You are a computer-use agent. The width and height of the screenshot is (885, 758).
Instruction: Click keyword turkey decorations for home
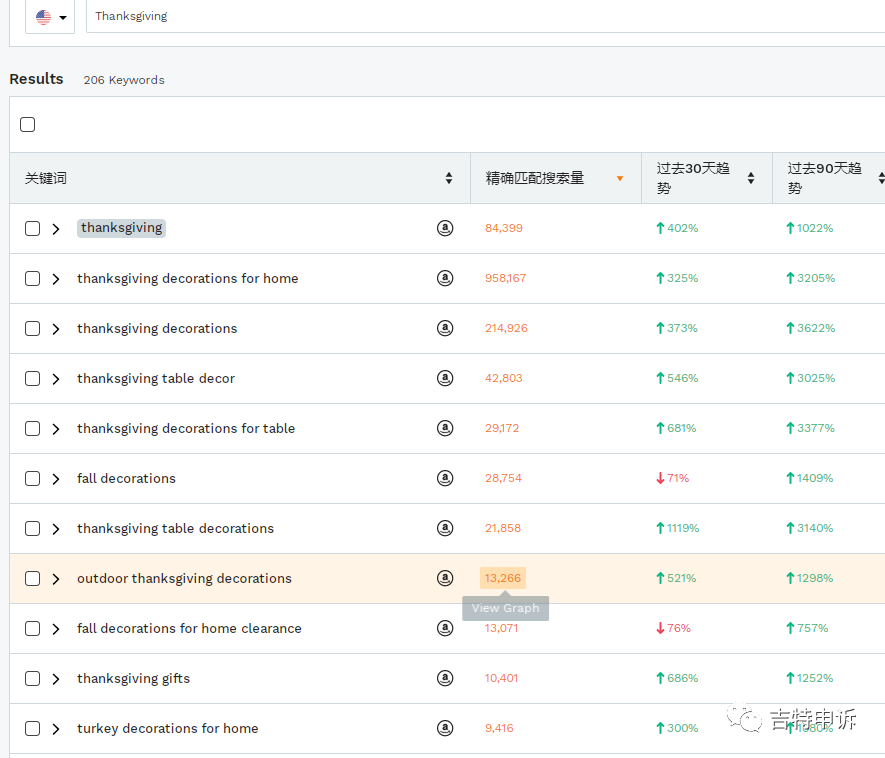168,728
